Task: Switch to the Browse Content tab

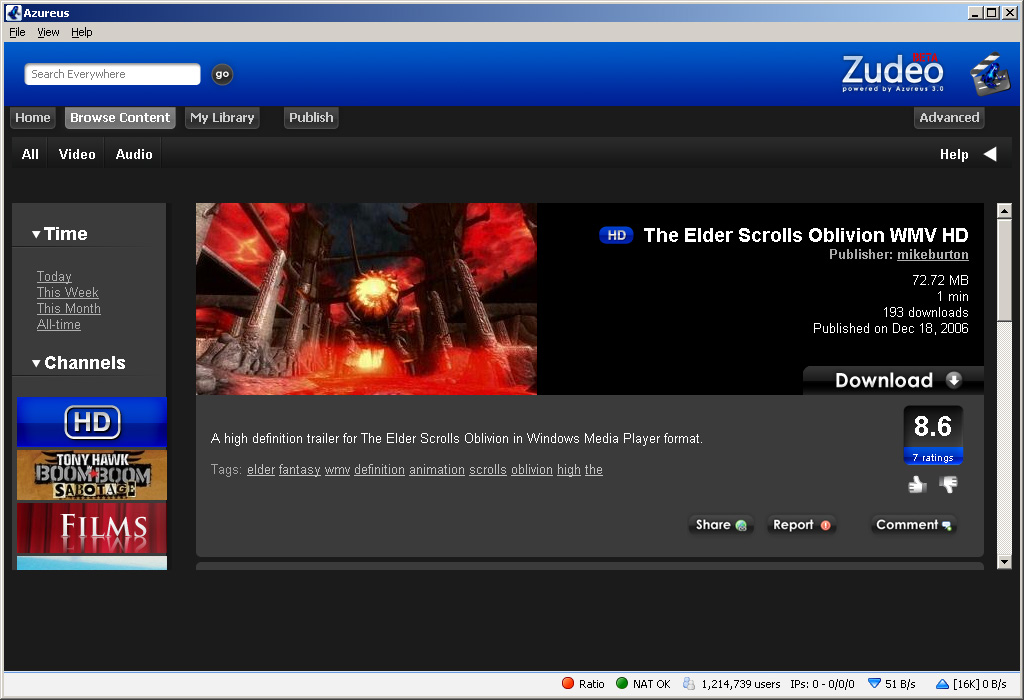Action: [x=120, y=118]
